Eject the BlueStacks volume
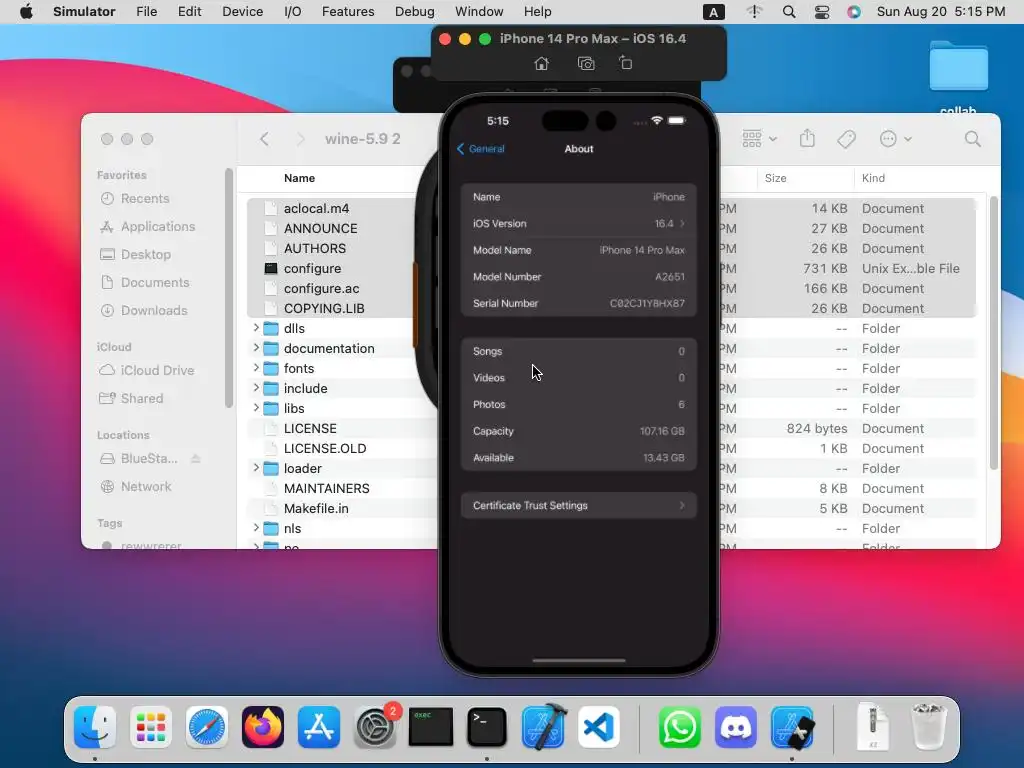The width and height of the screenshot is (1024, 768). [196, 458]
